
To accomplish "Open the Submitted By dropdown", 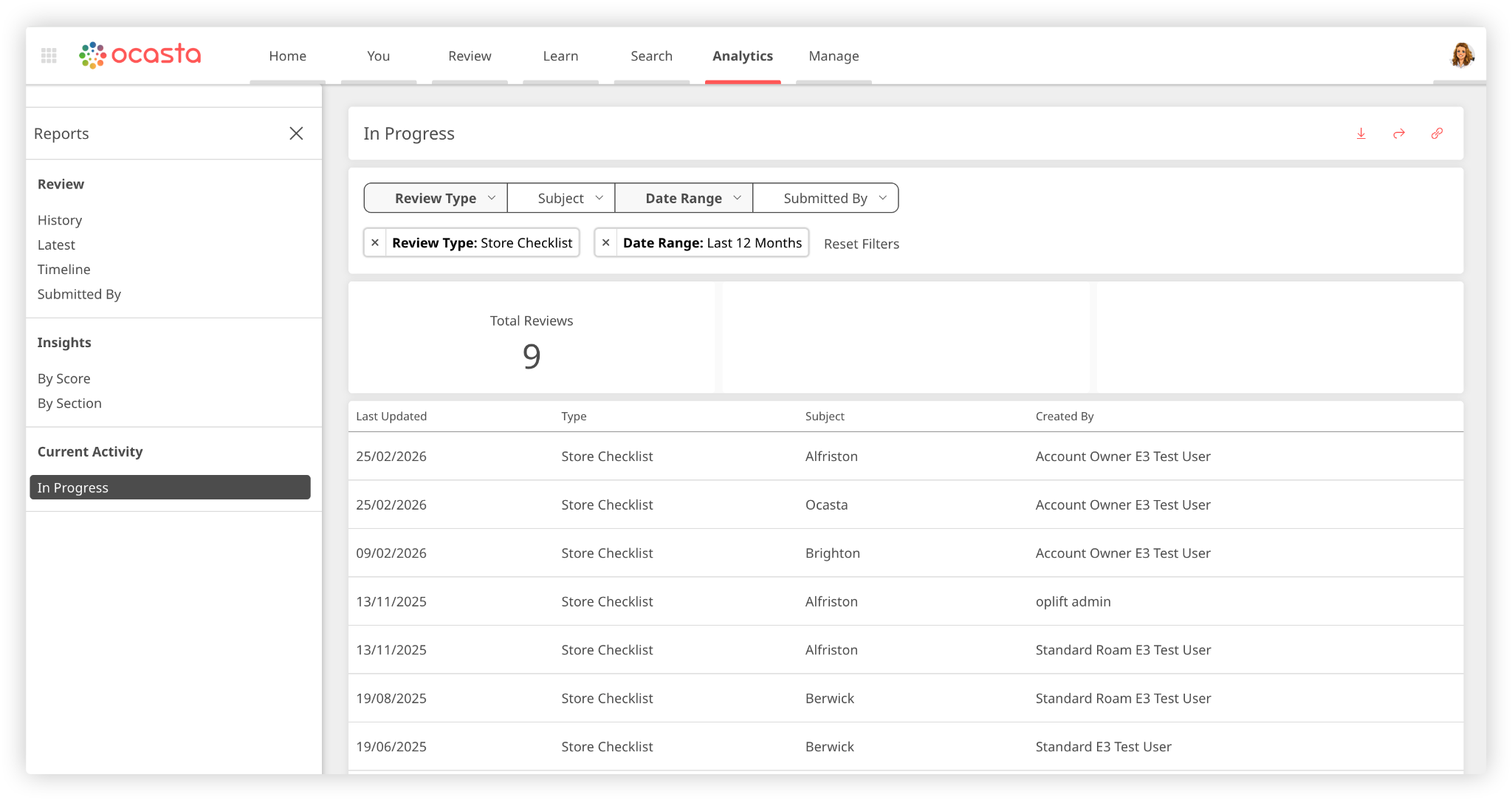I will pyautogui.click(x=825, y=198).
